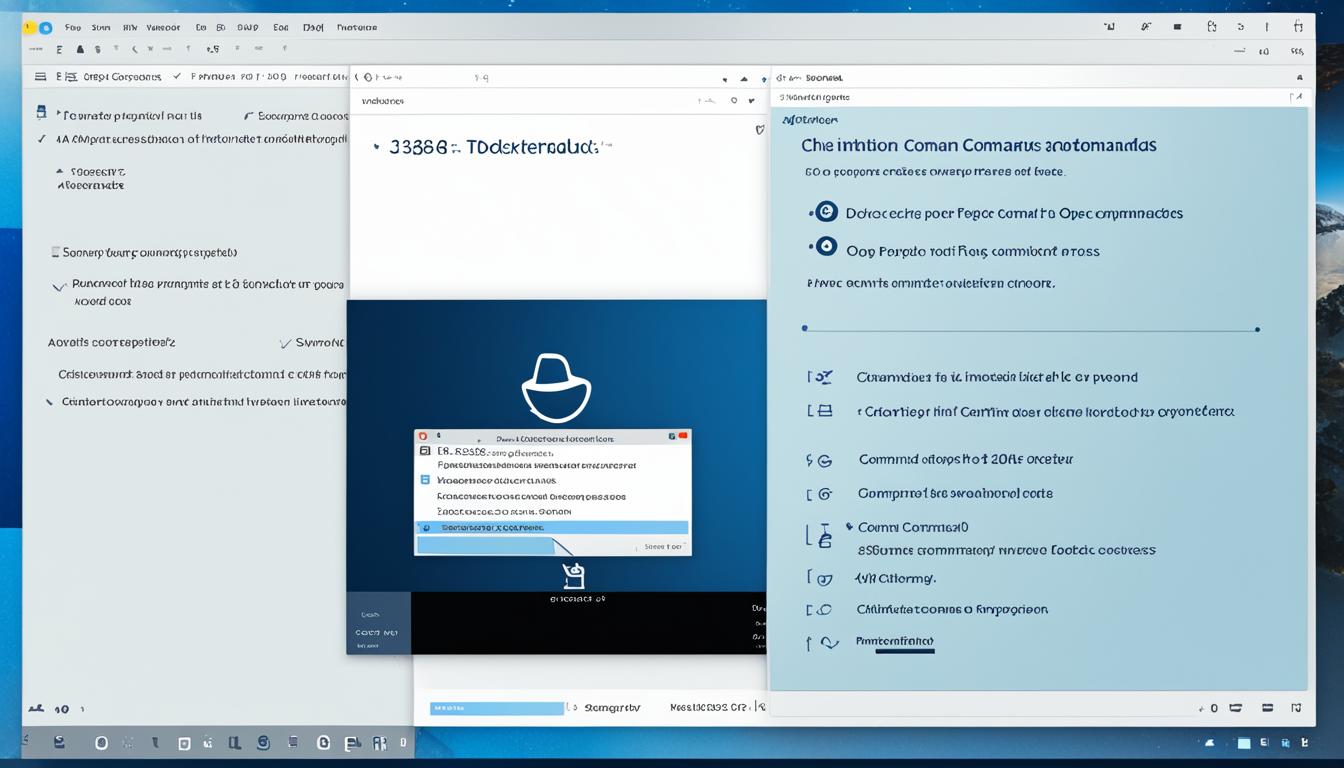Click the globe icon beside 'Command options' entry

(824, 460)
